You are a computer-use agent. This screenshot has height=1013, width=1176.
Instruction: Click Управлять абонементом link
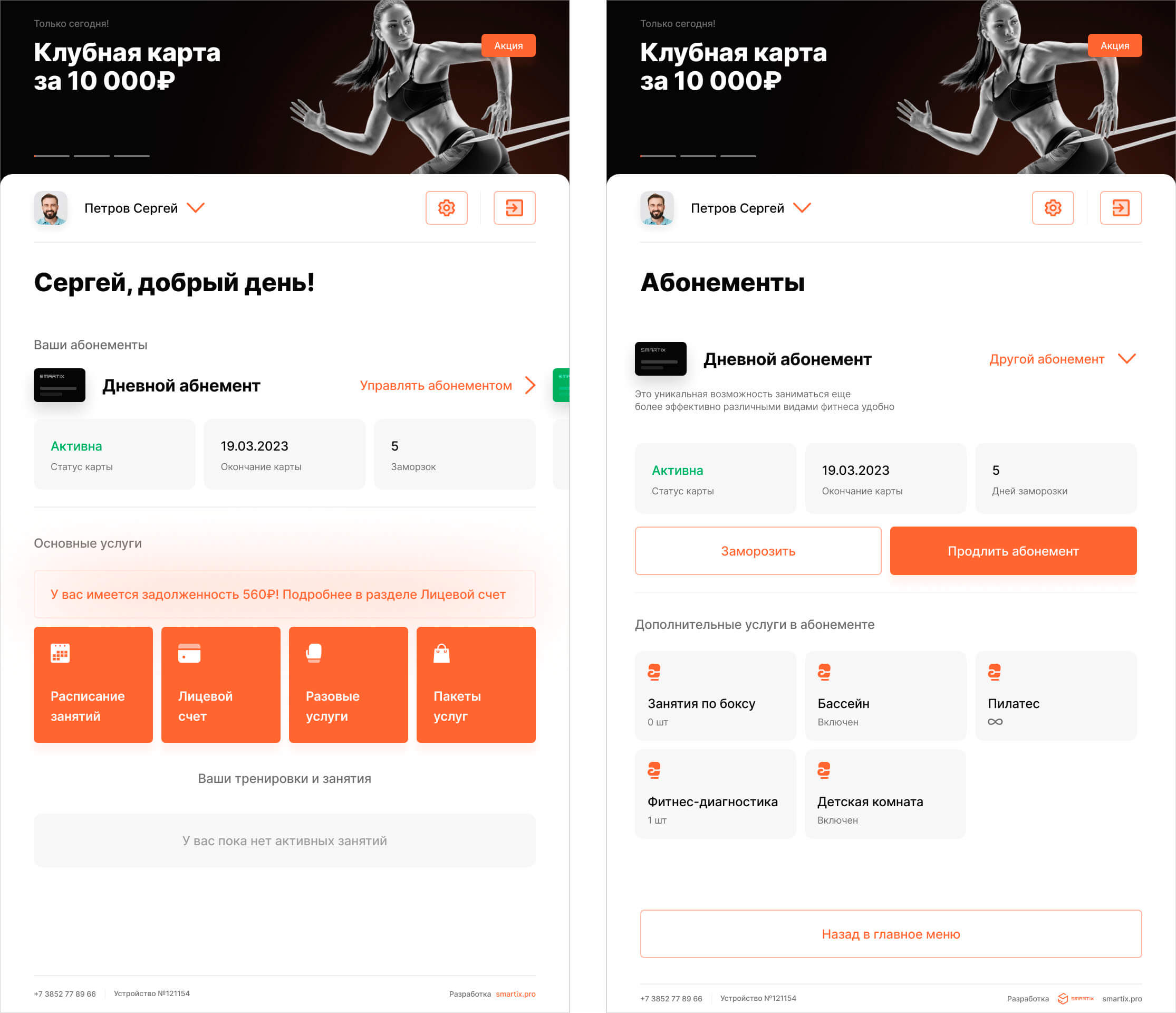pyautogui.click(x=447, y=386)
